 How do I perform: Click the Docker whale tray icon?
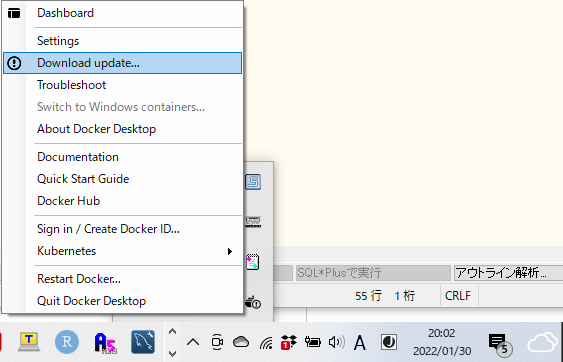coord(253,302)
